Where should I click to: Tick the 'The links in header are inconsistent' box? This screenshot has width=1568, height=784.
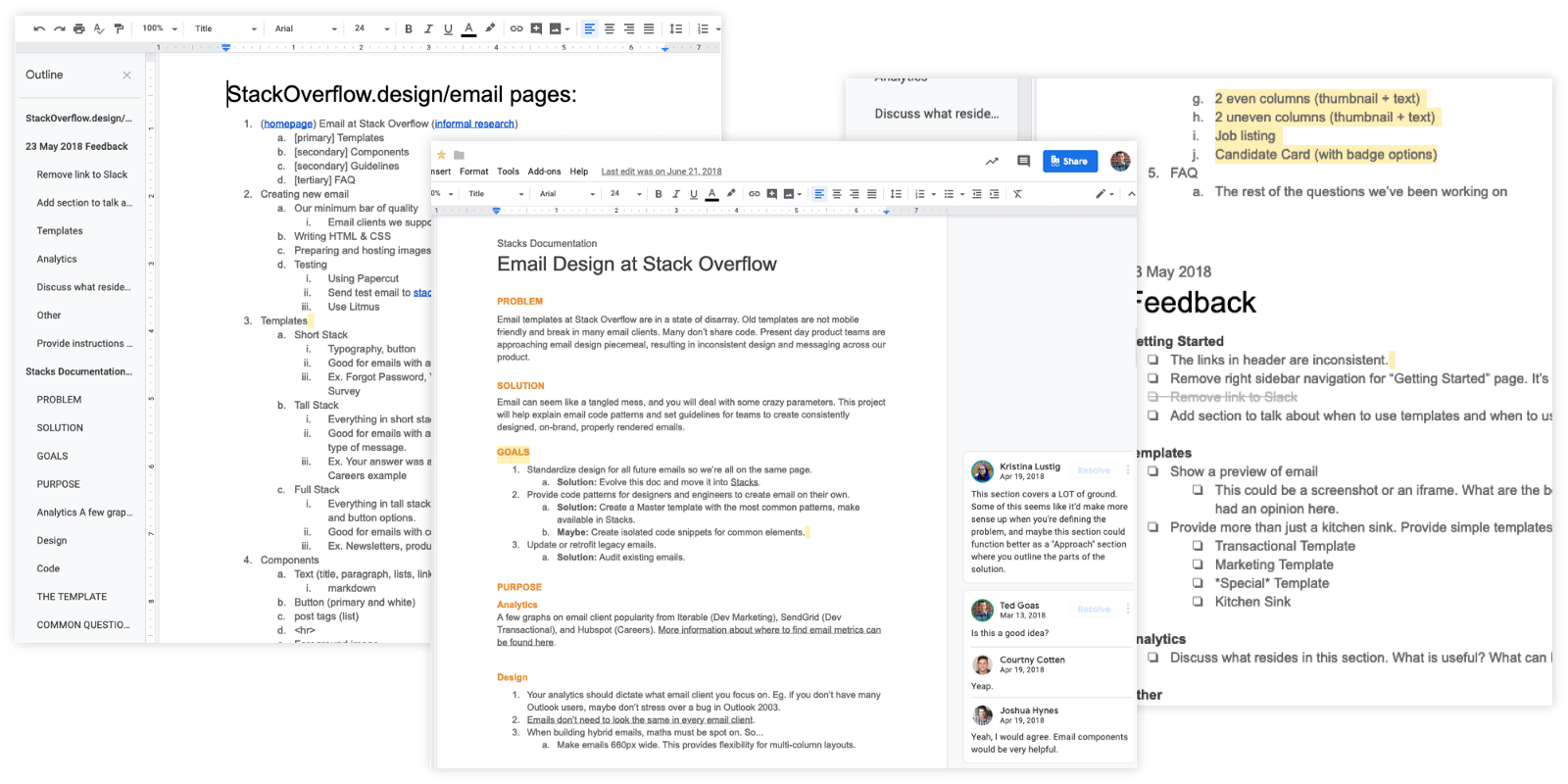pyautogui.click(x=1153, y=360)
